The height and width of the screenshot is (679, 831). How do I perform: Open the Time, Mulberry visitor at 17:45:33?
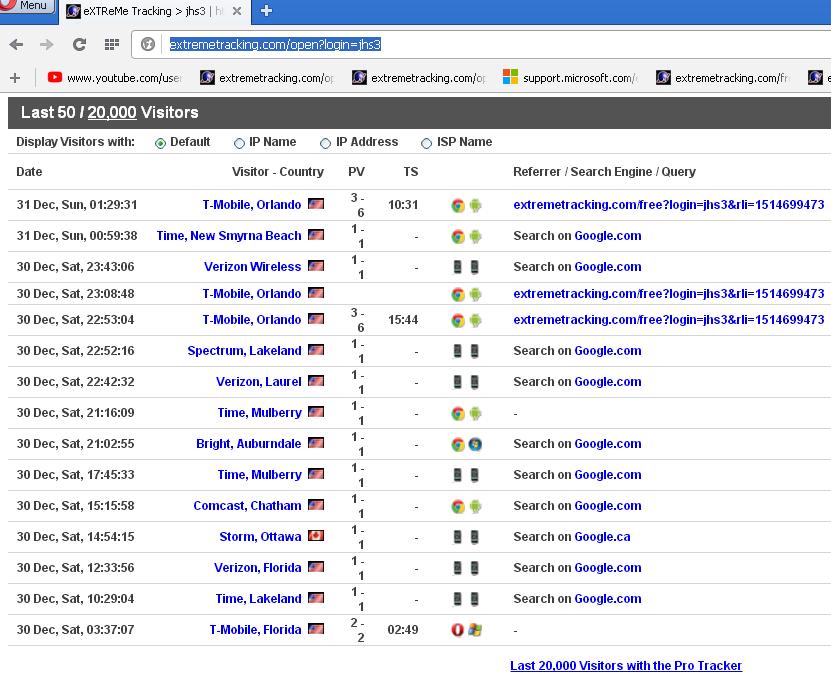(259, 475)
